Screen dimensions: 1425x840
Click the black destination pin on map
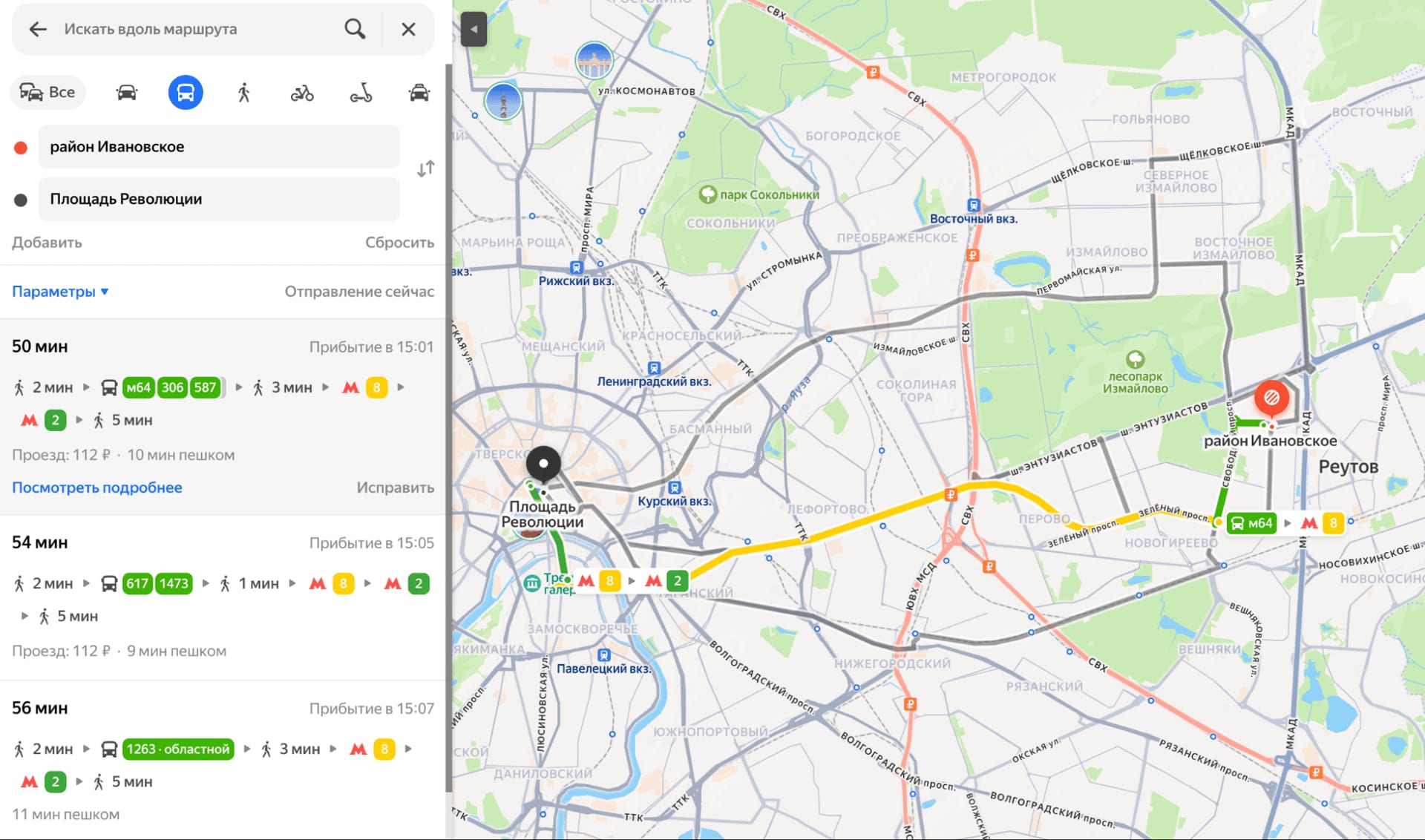point(543,465)
